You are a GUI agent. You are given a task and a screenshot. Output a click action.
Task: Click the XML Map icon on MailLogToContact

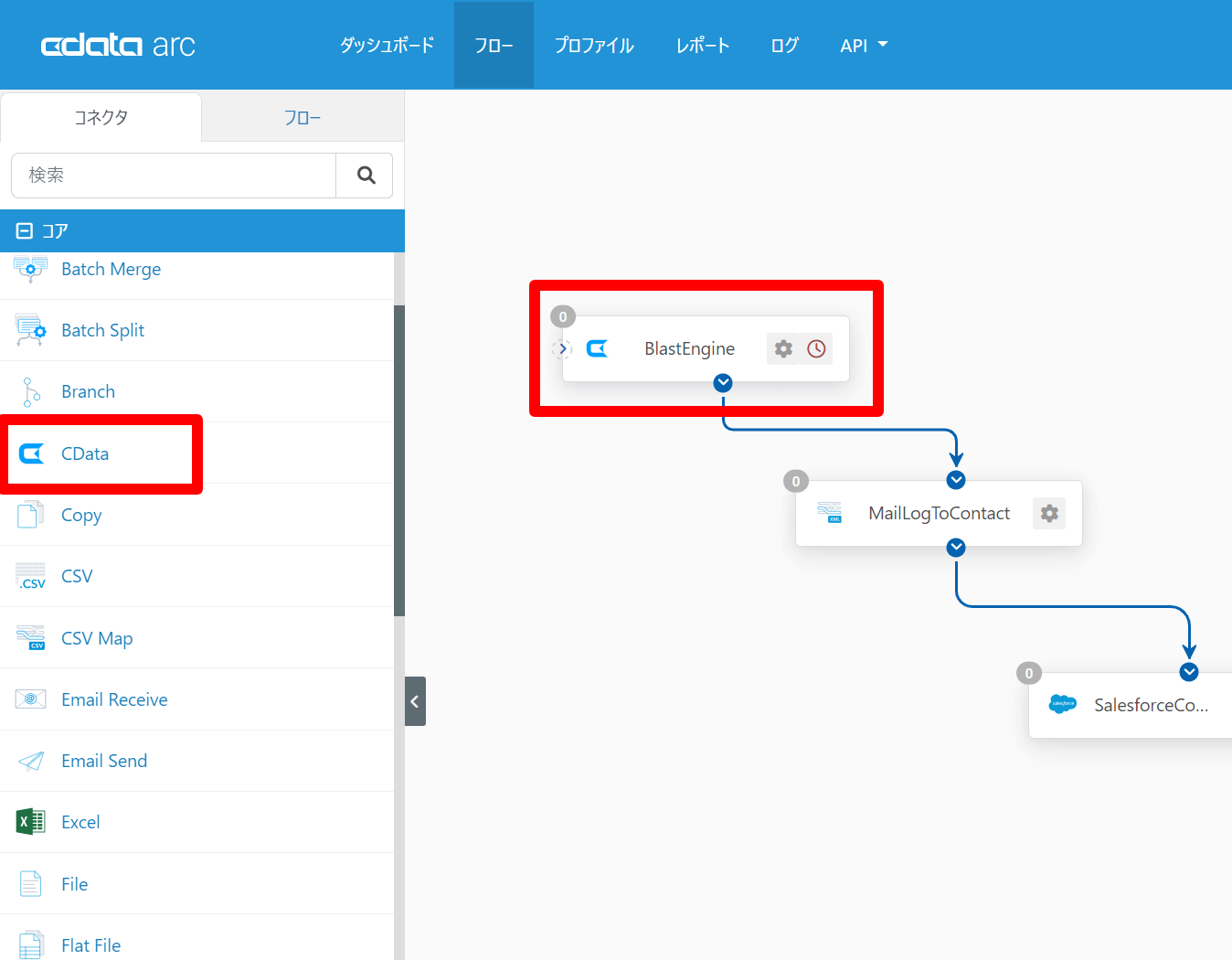[830, 513]
